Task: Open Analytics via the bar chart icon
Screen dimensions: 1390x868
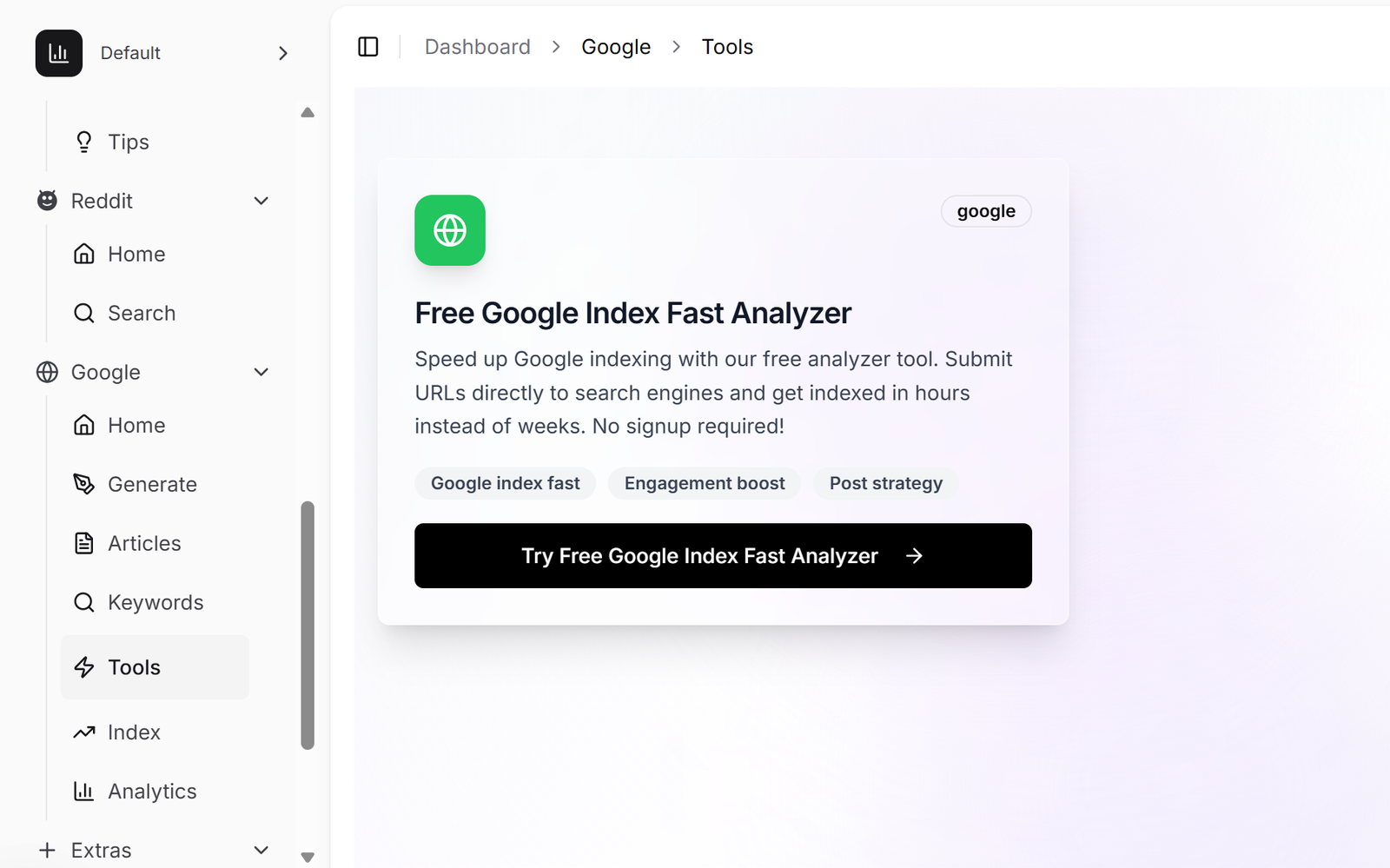Action: click(x=84, y=792)
